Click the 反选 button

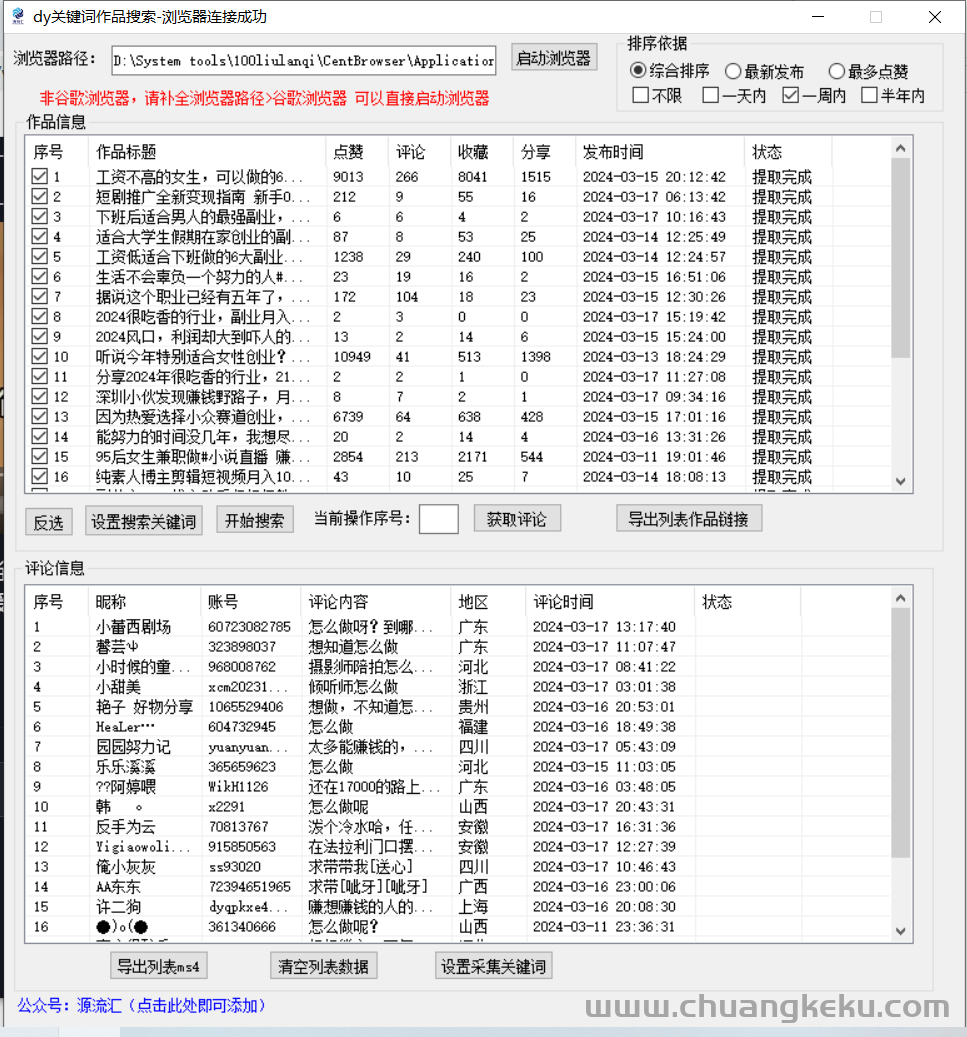[x=48, y=522]
